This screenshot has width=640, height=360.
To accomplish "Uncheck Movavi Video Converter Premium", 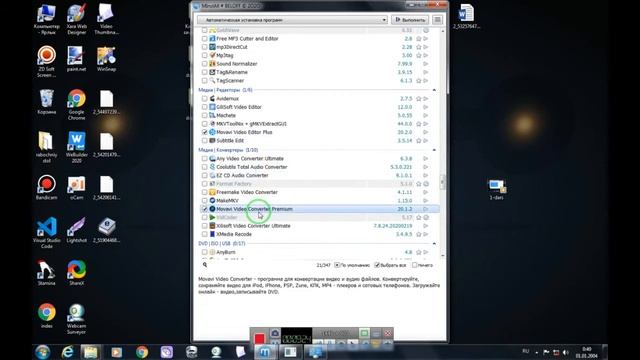I will pyautogui.click(x=204, y=209).
